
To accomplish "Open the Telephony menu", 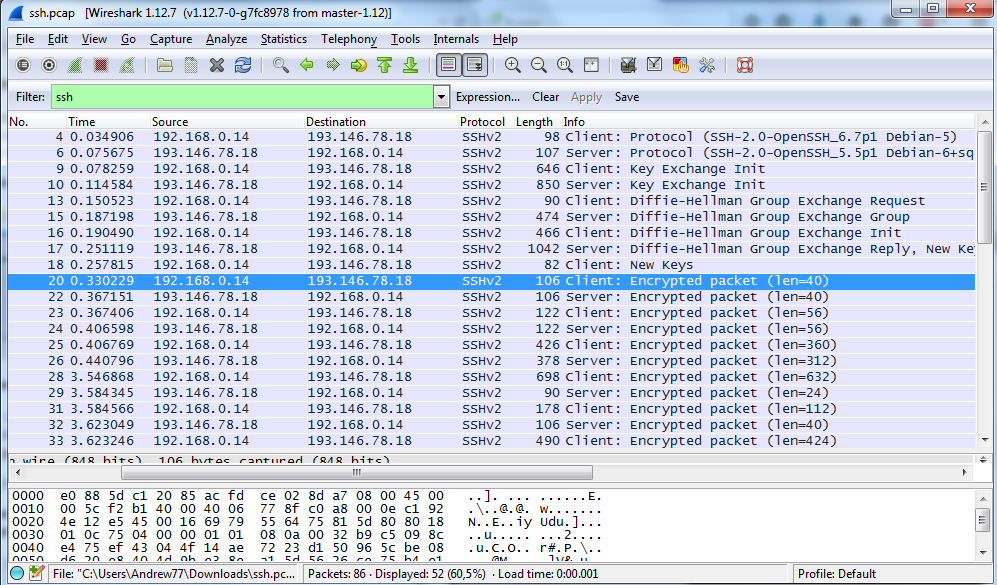I will [349, 39].
